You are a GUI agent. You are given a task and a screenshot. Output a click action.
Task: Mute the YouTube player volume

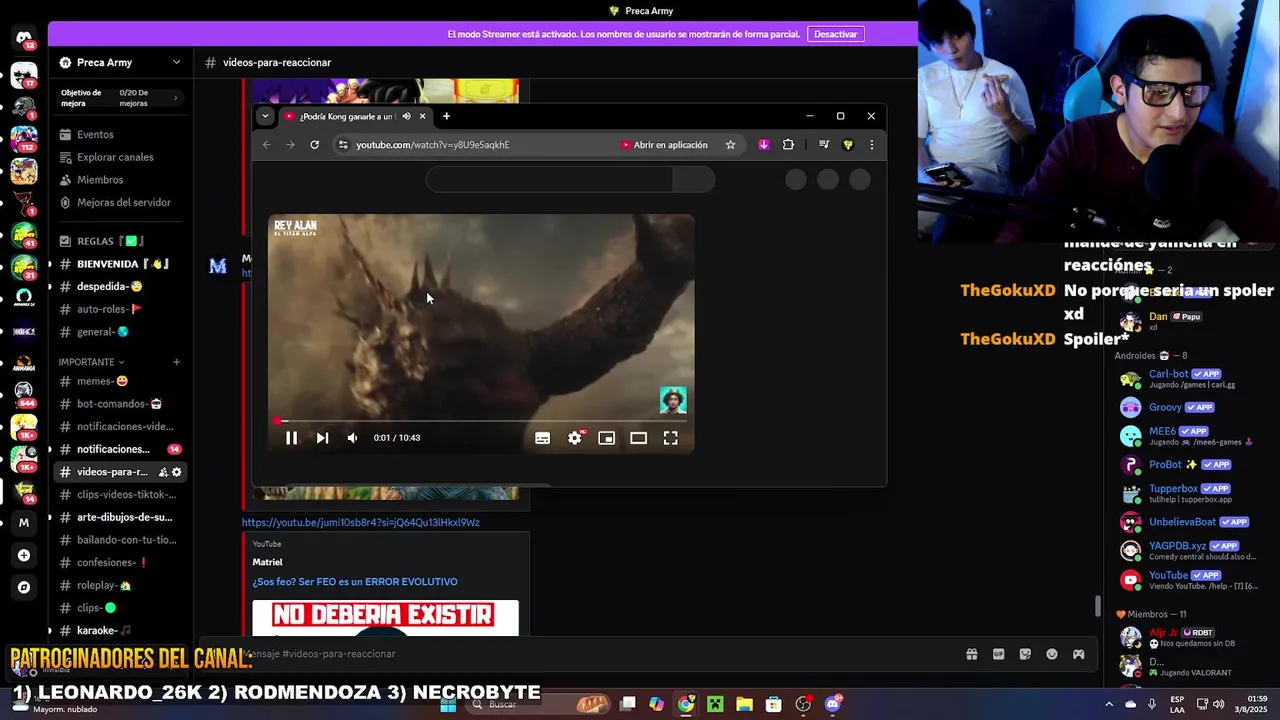(352, 438)
